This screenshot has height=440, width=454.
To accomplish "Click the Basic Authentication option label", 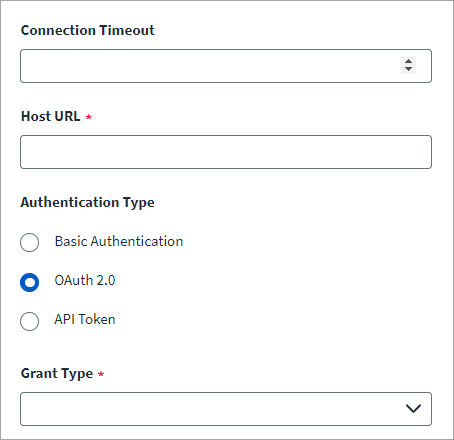I will pyautogui.click(x=119, y=241).
